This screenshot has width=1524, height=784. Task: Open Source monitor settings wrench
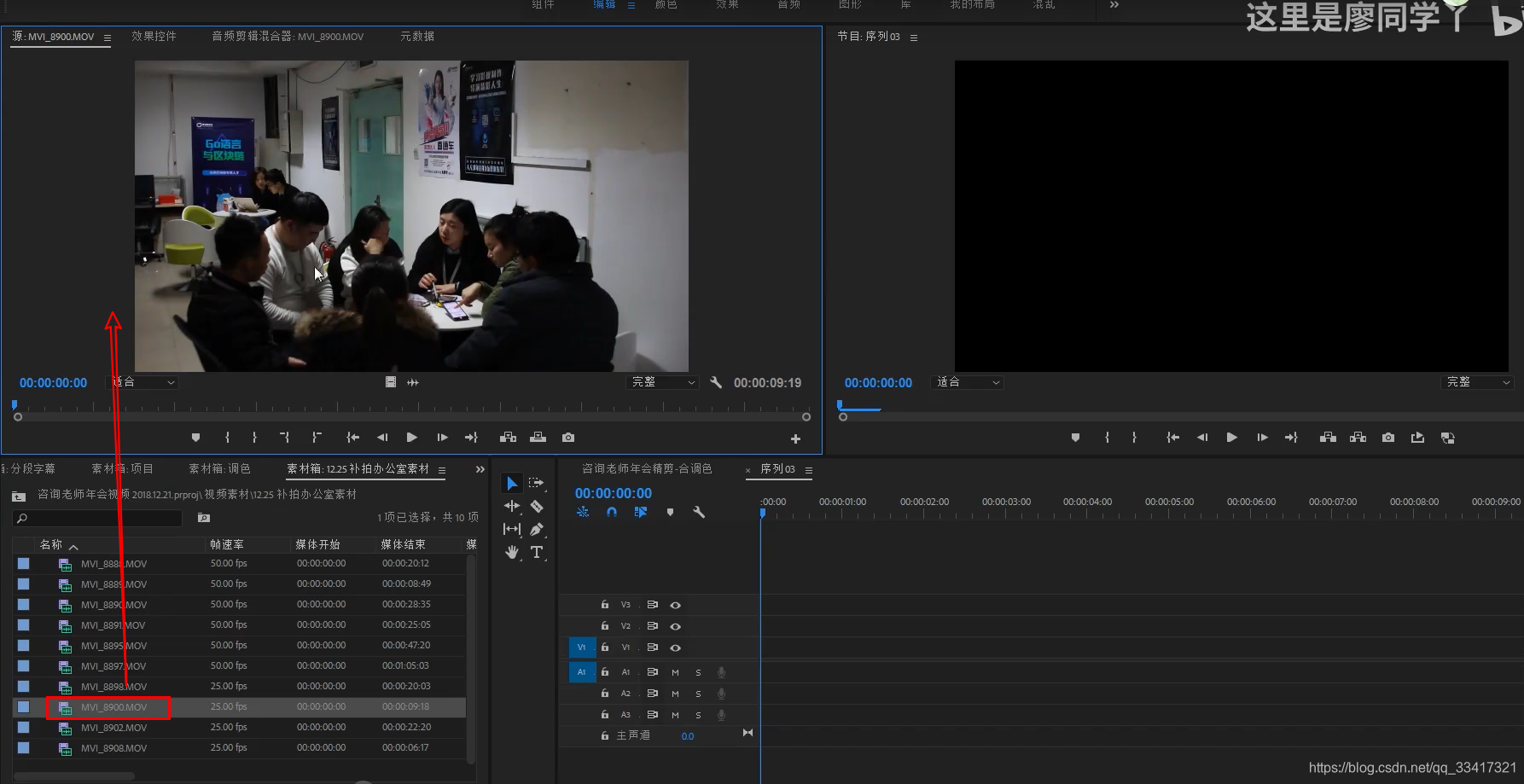(x=716, y=382)
